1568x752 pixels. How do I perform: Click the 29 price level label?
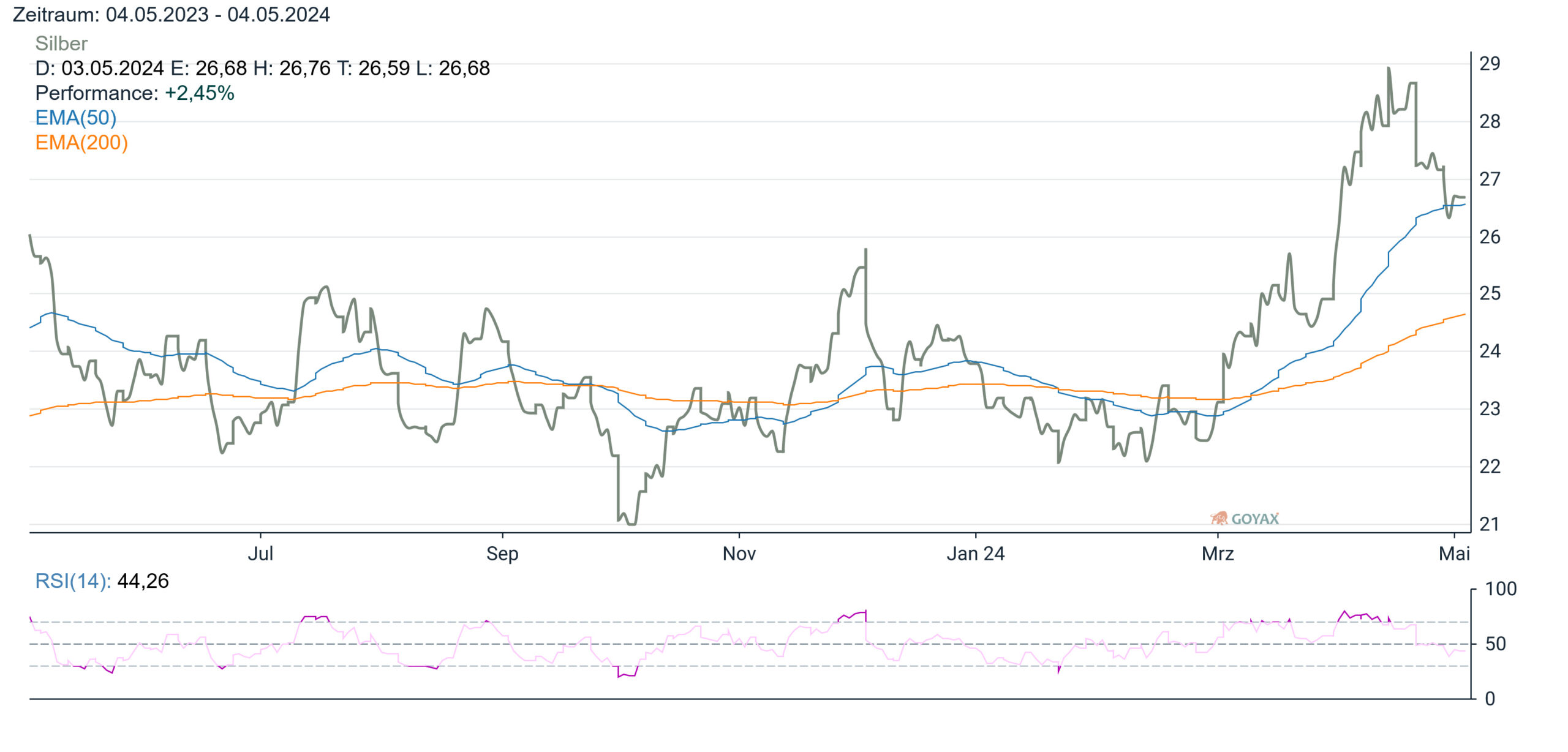[x=1490, y=64]
